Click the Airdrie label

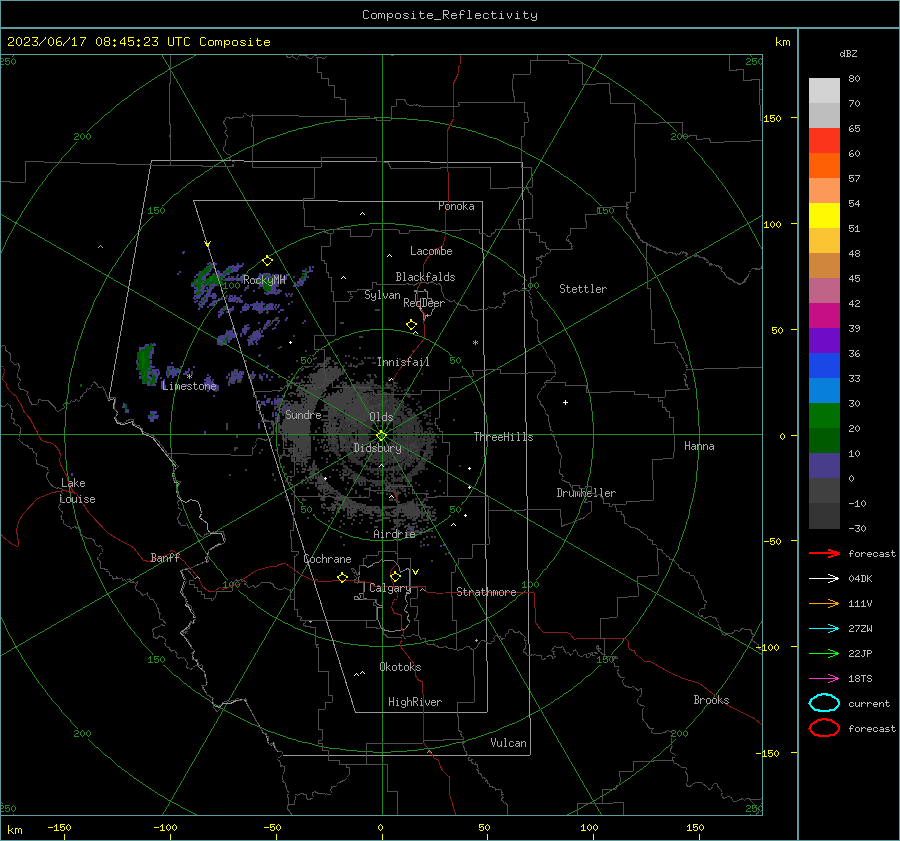coord(394,534)
